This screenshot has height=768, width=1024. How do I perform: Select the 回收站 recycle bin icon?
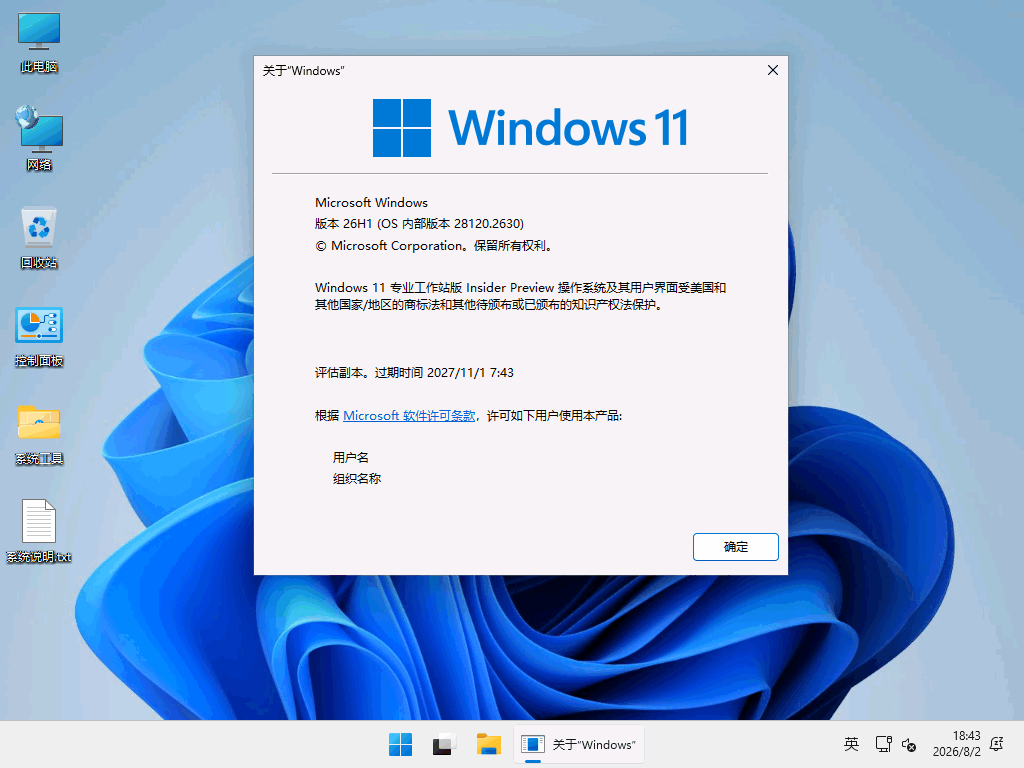tap(39, 237)
